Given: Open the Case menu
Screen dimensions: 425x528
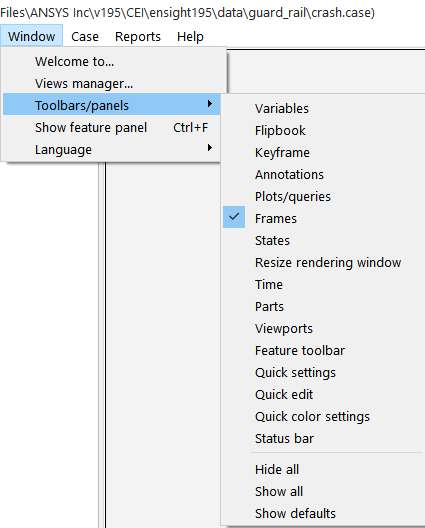Looking at the screenshot, I should click(85, 36).
